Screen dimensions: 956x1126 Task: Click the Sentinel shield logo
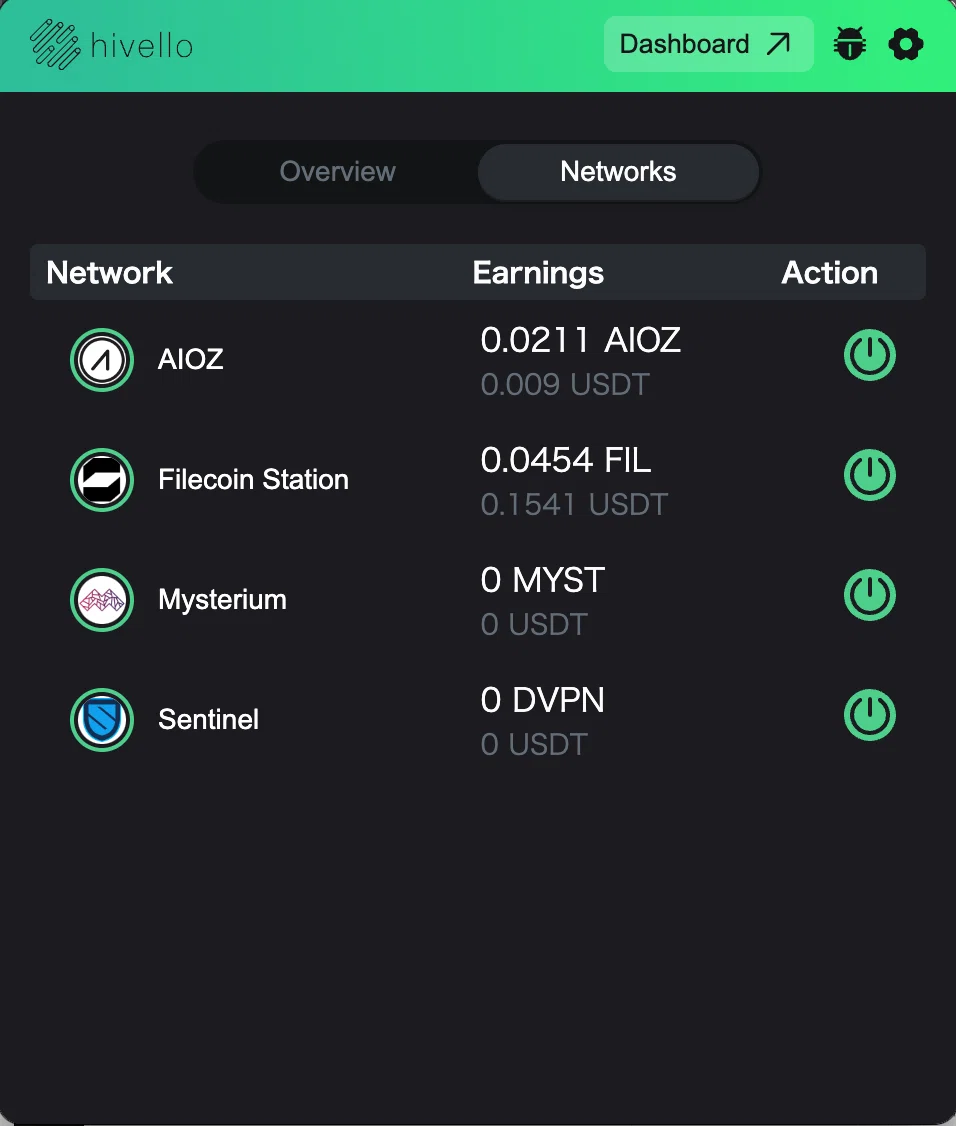pyautogui.click(x=102, y=719)
